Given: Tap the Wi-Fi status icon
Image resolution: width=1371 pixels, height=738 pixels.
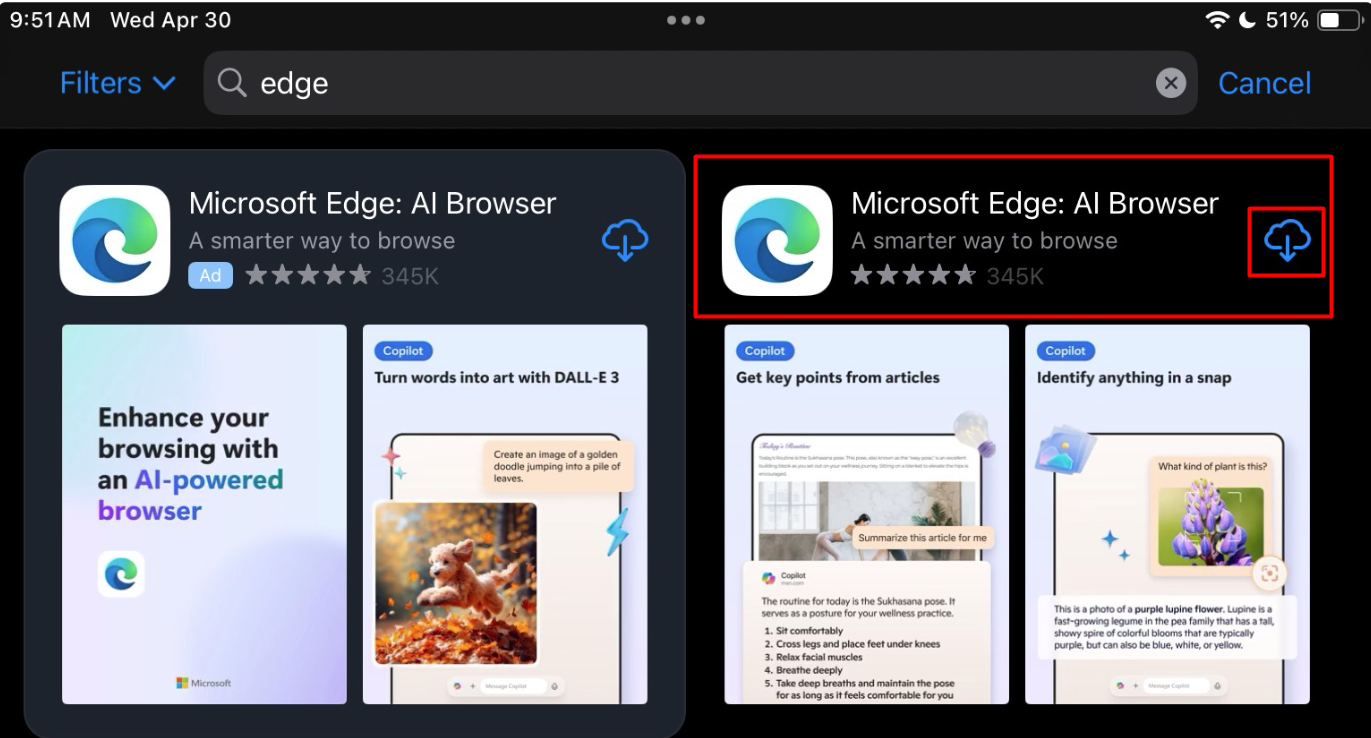Looking at the screenshot, I should [1218, 20].
